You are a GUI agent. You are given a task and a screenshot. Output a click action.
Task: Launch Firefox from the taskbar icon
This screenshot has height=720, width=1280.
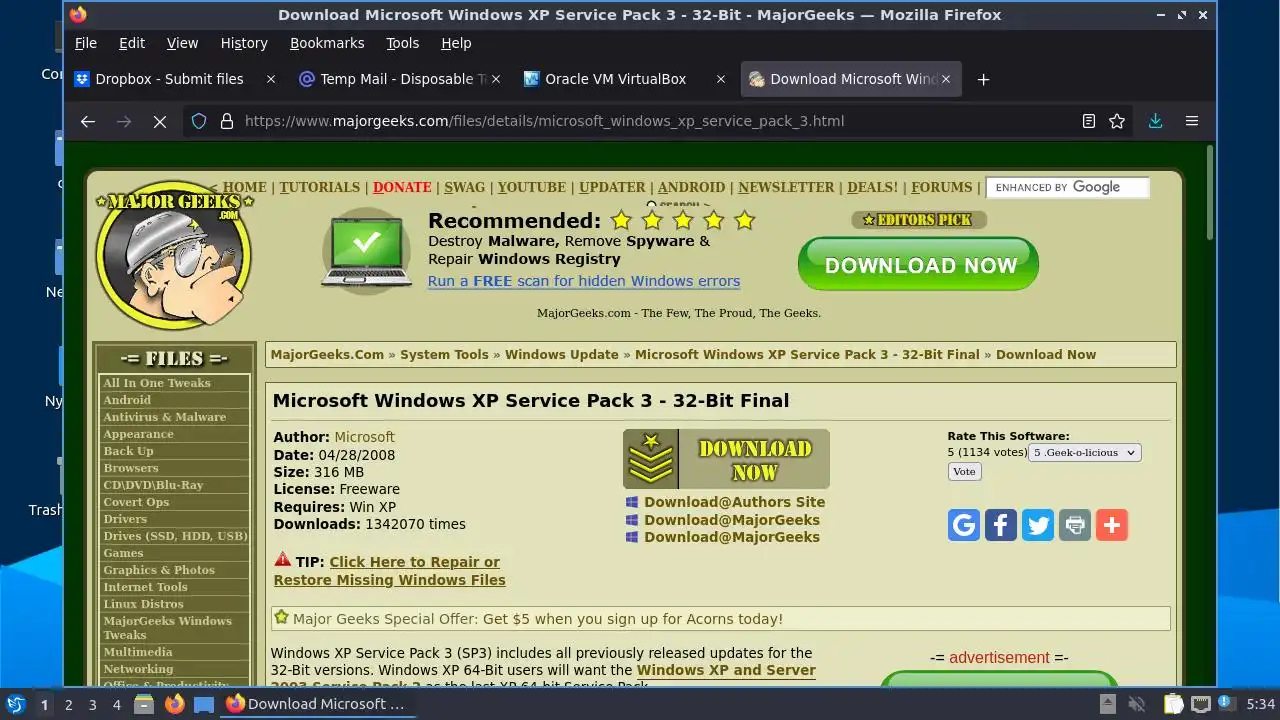(175, 704)
